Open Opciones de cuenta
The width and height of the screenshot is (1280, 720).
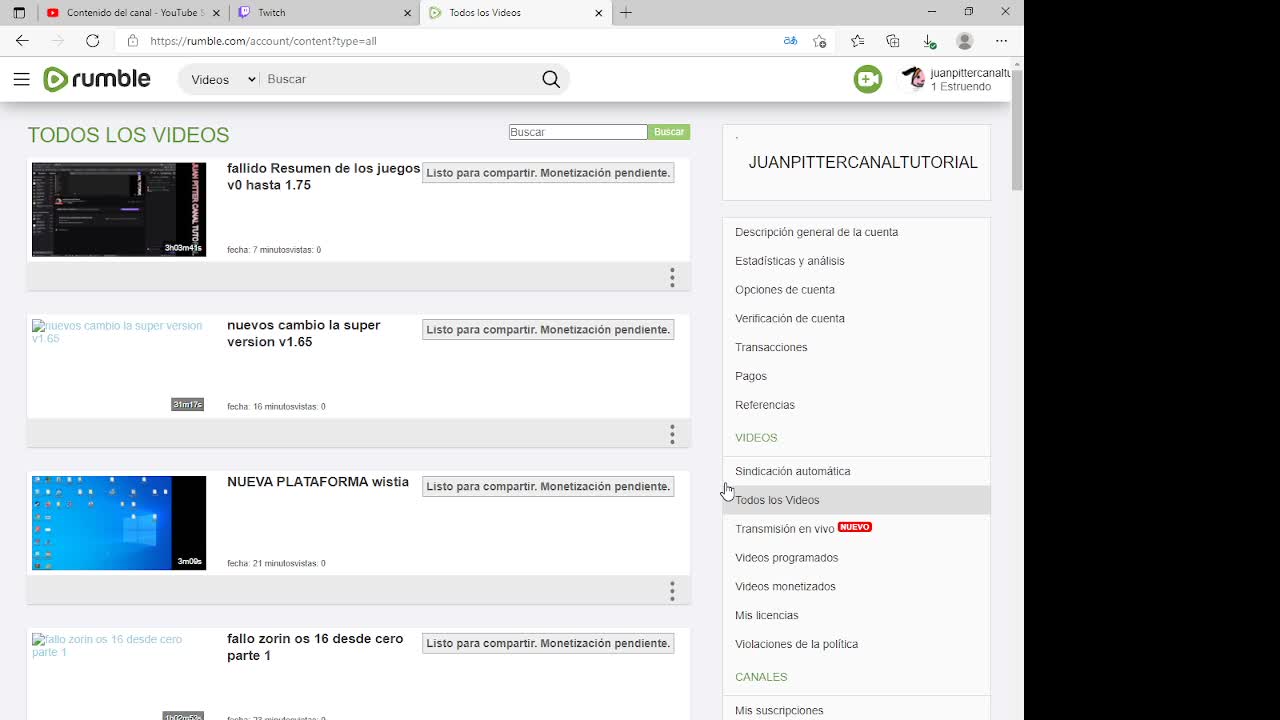784,290
